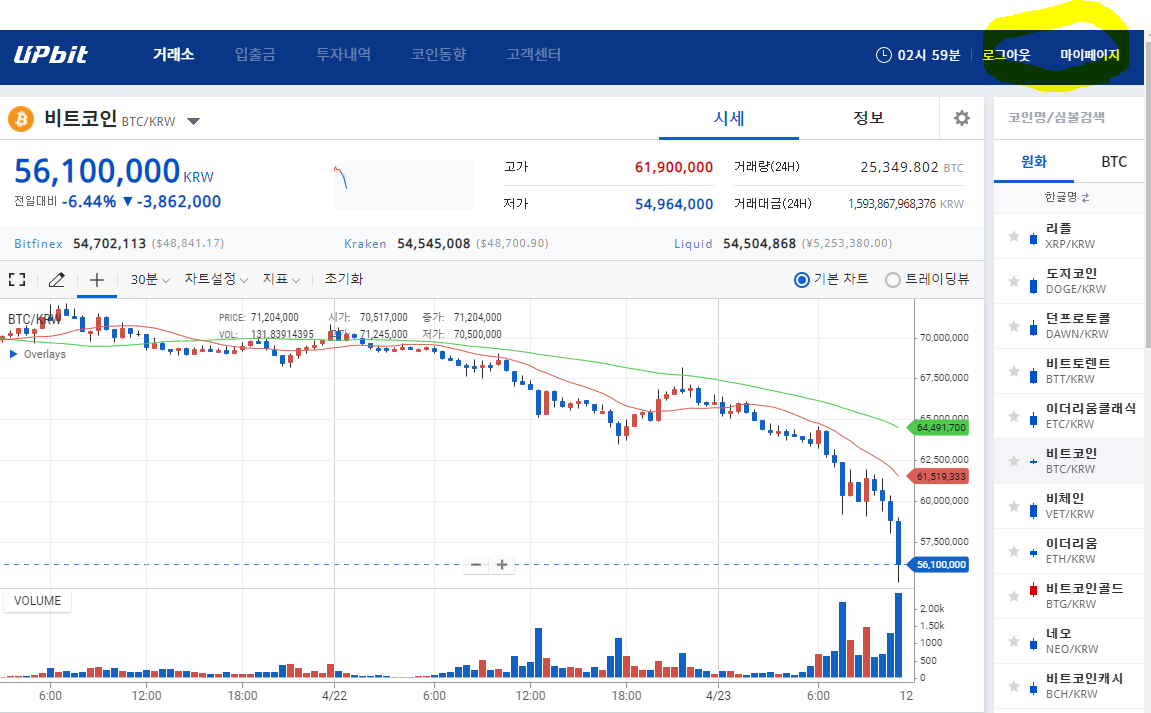
Task: Click the mini price sparkline chart
Action: coord(404,185)
